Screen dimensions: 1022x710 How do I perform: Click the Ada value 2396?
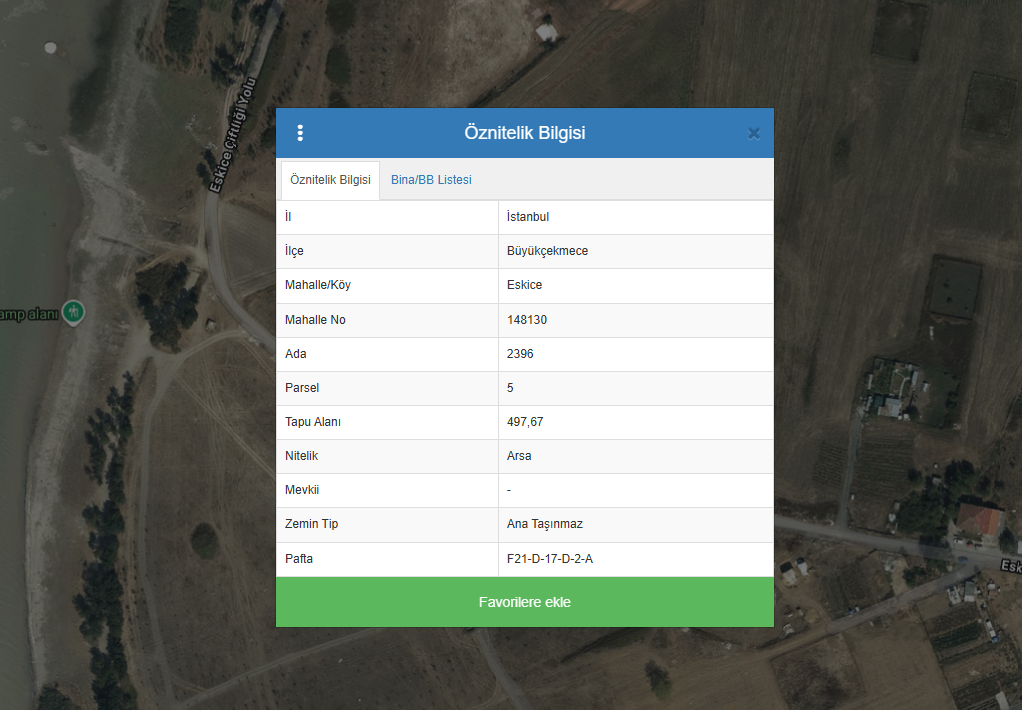(521, 354)
